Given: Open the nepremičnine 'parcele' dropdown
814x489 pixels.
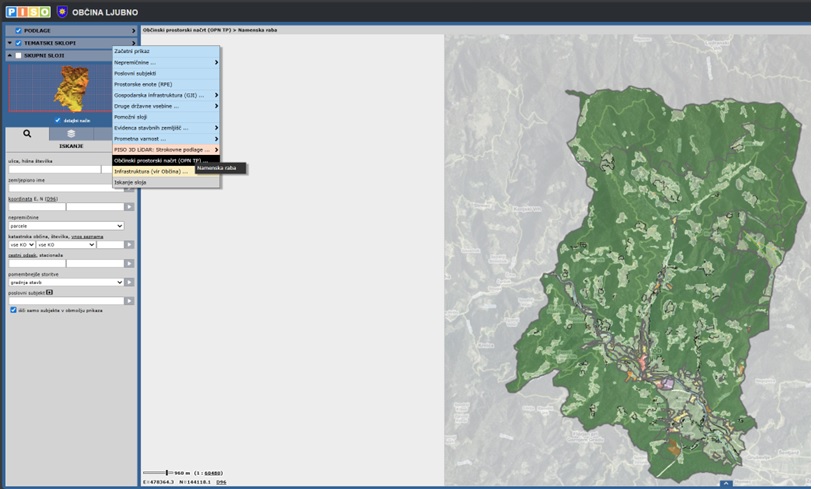Looking at the screenshot, I should pos(65,226).
